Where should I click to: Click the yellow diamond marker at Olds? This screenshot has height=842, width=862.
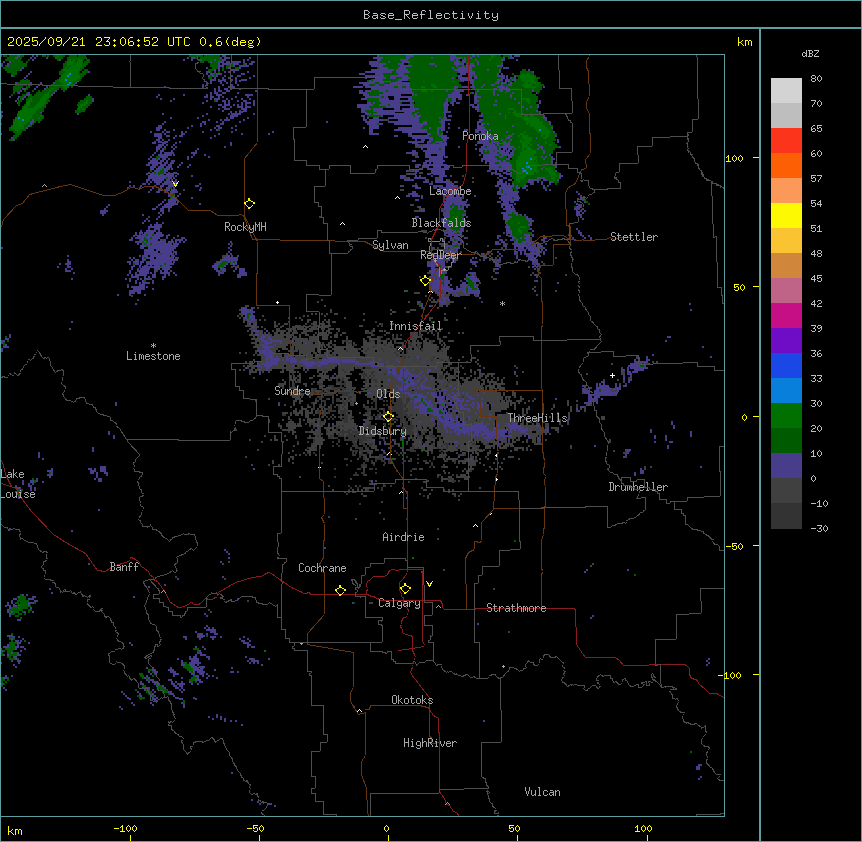pos(389,417)
